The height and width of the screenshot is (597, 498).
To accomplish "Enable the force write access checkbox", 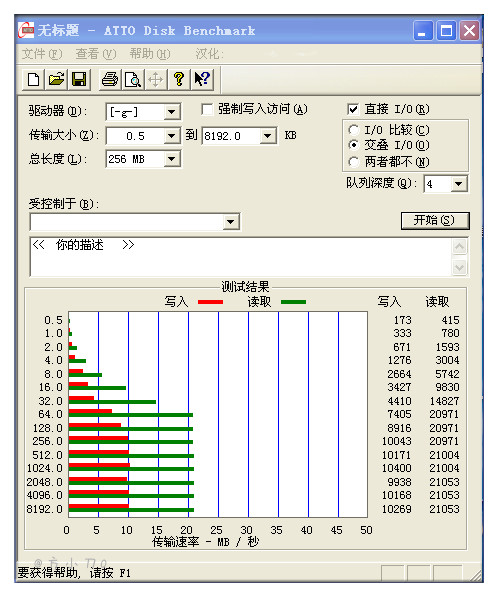I will 207,110.
